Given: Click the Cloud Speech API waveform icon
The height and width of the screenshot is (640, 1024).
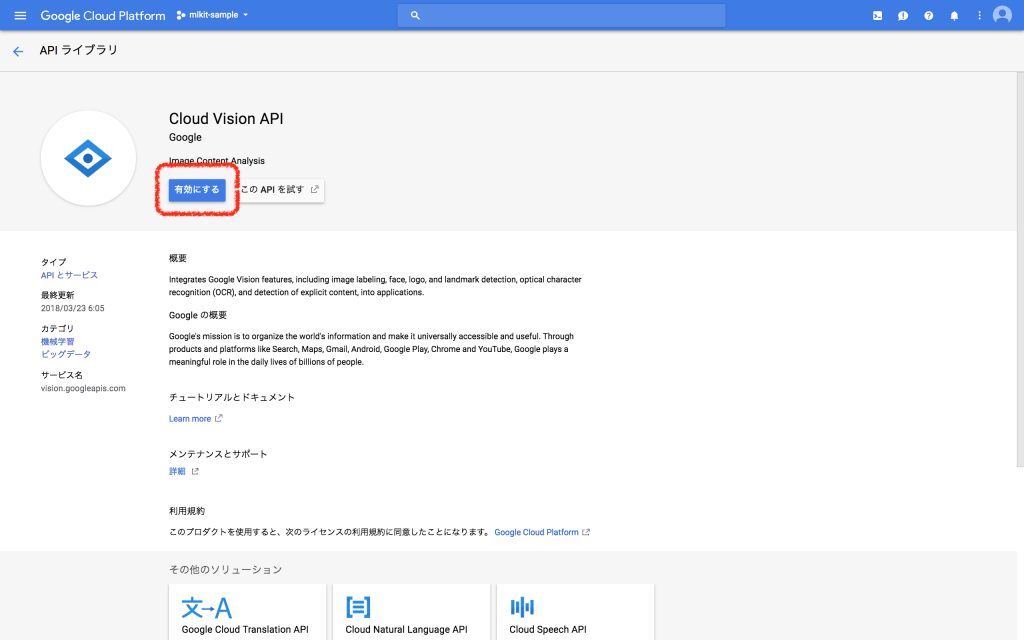Looking at the screenshot, I should coord(522,607).
